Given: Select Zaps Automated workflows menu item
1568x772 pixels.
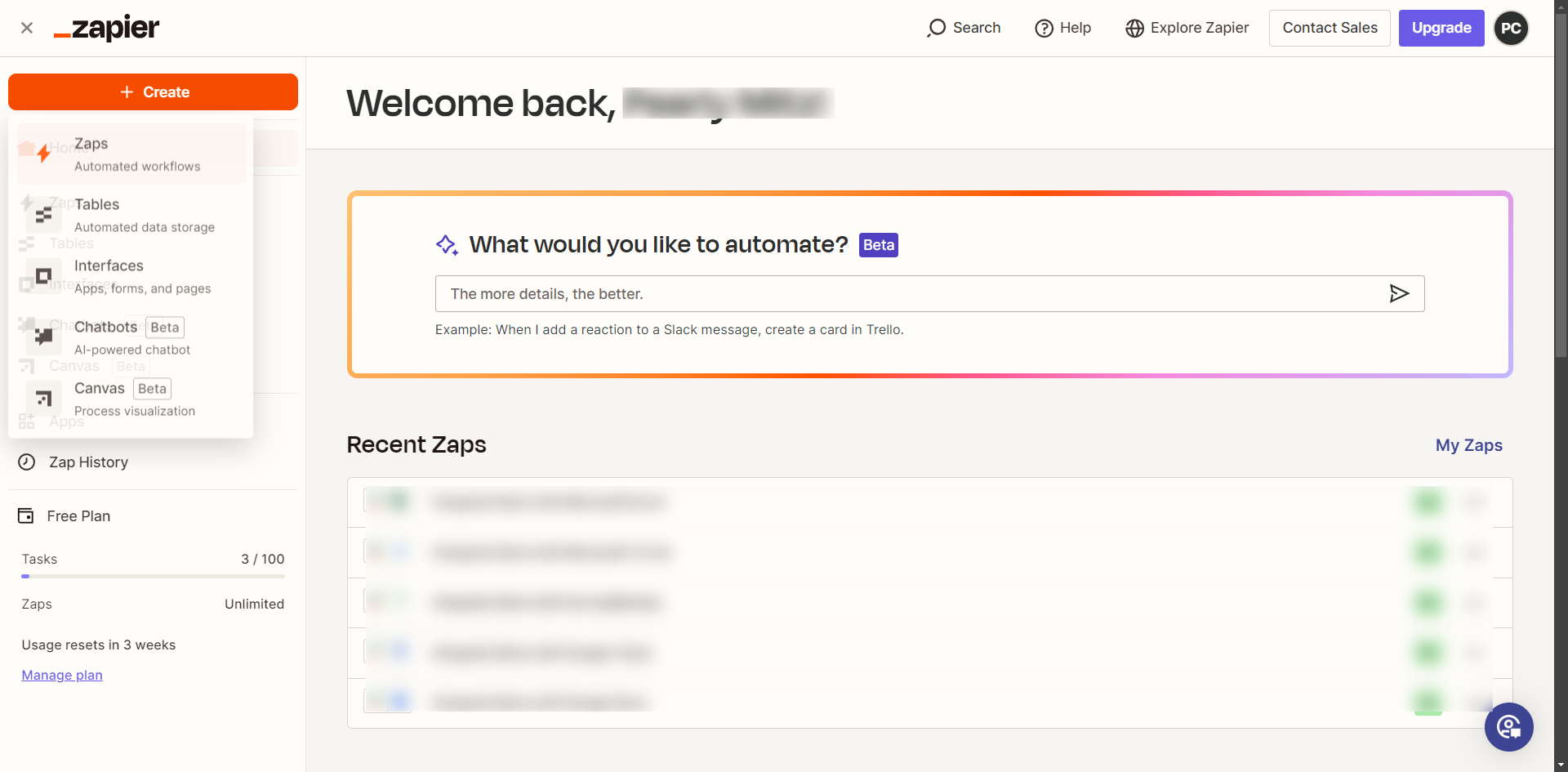Looking at the screenshot, I should (x=137, y=154).
